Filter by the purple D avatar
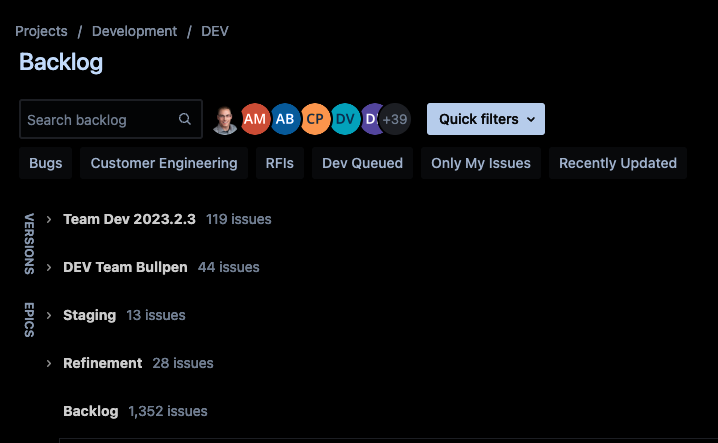The width and height of the screenshot is (718, 443). [x=370, y=119]
